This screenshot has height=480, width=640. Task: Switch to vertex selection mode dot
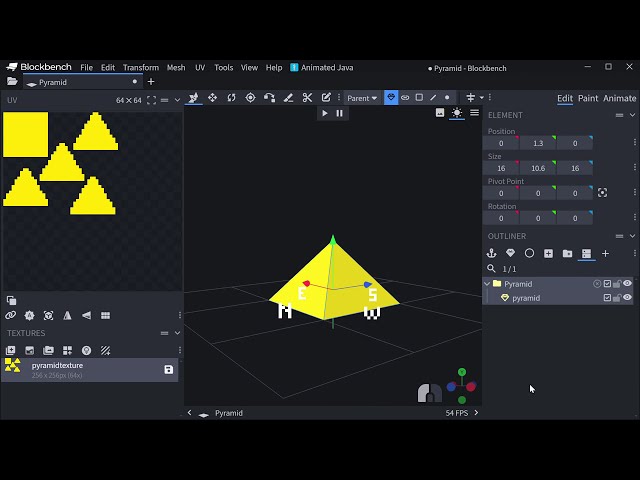coord(447,98)
